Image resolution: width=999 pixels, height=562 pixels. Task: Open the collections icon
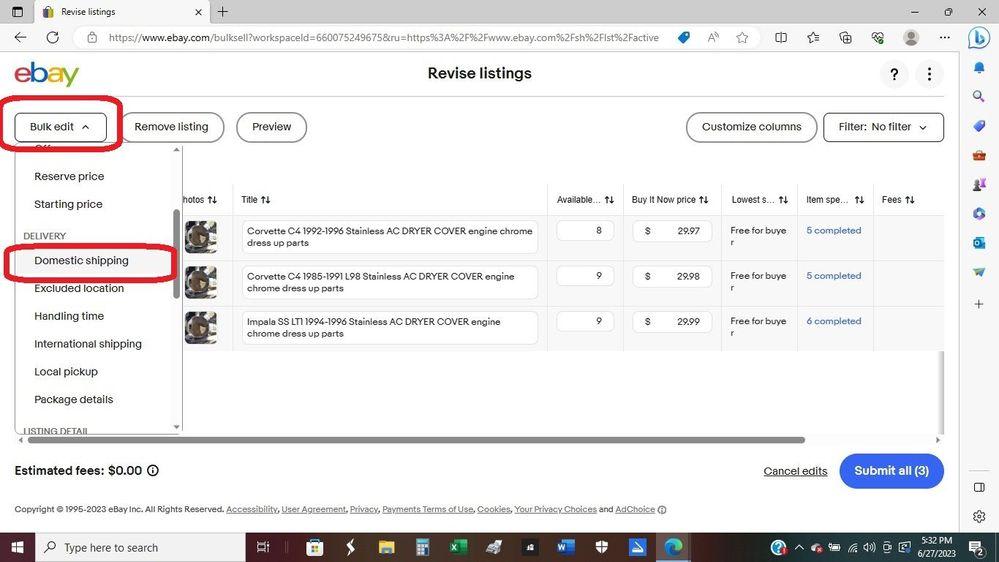[x=845, y=38]
